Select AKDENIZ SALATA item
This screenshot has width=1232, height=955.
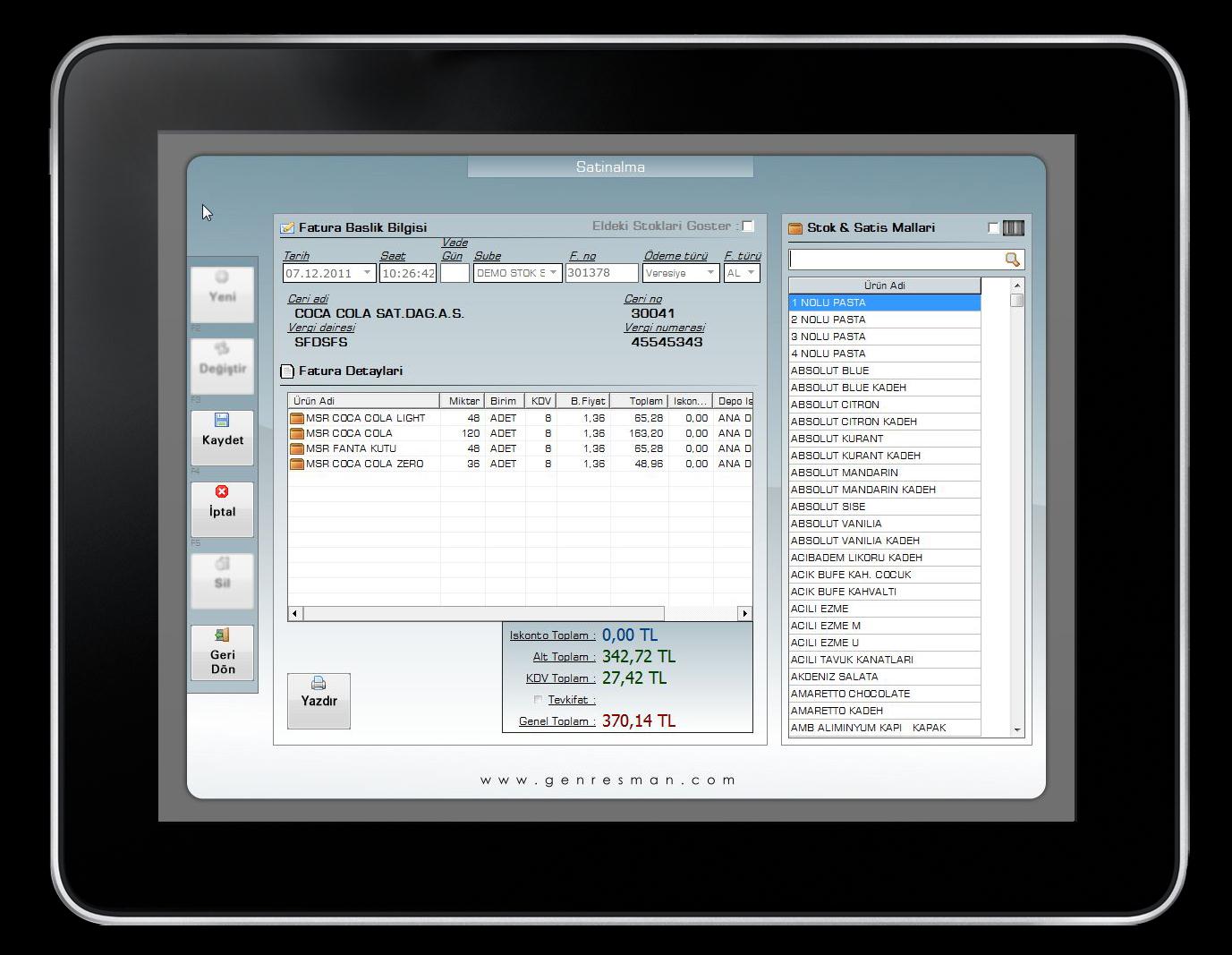(x=885, y=677)
